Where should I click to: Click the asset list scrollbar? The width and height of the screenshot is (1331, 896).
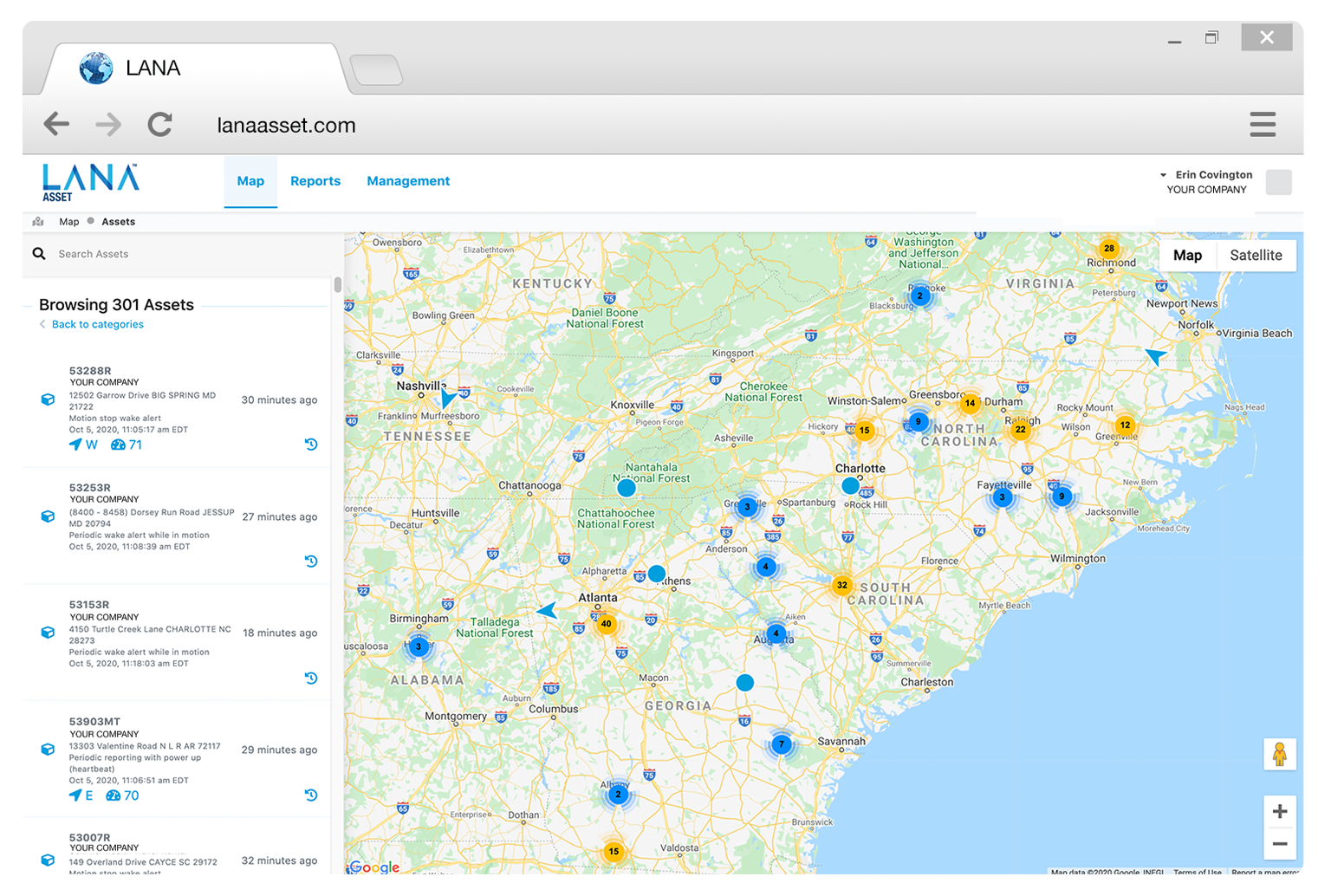tap(337, 286)
